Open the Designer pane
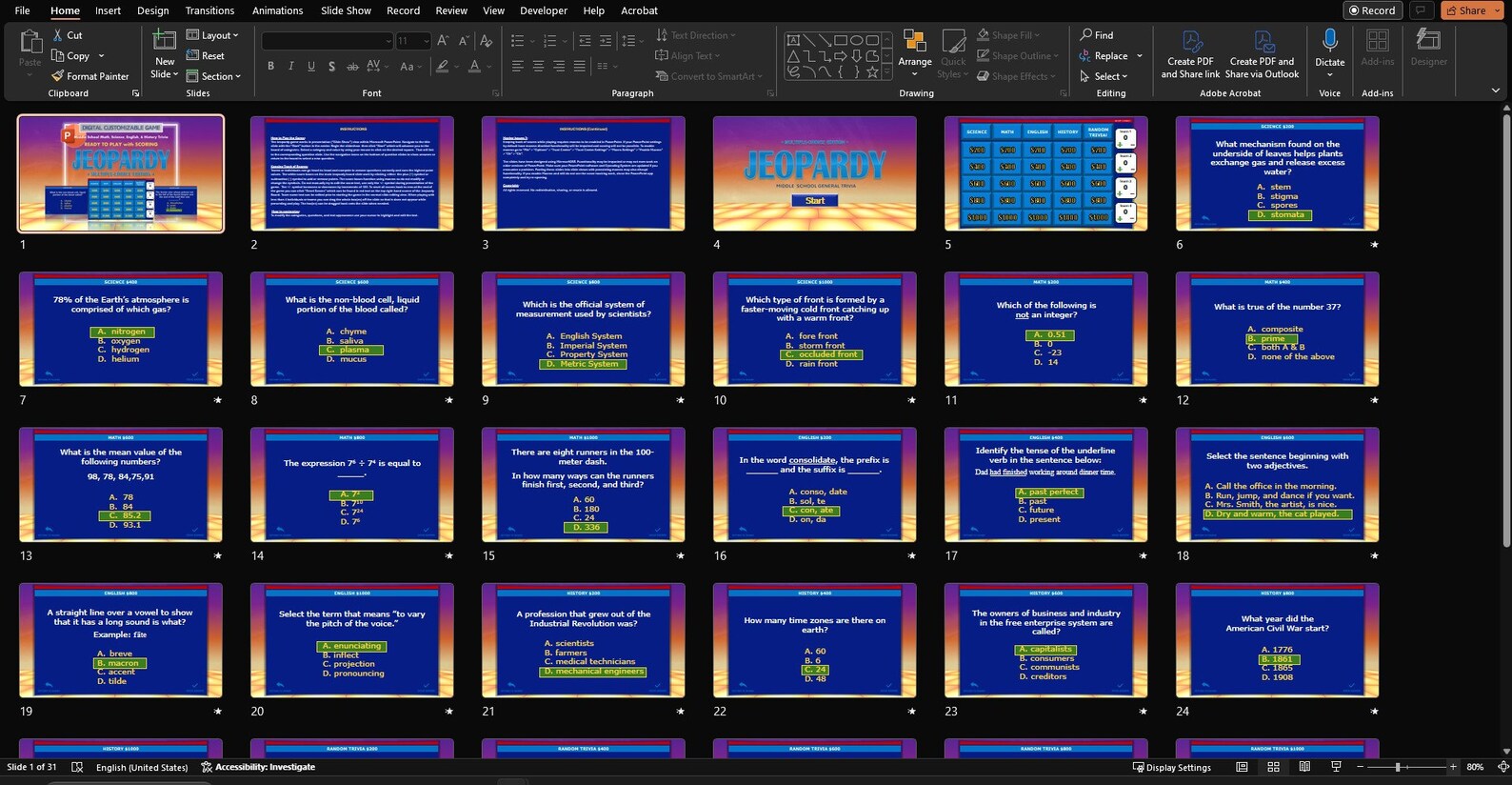Screen dimensions: 1512x785 pos(1428,48)
